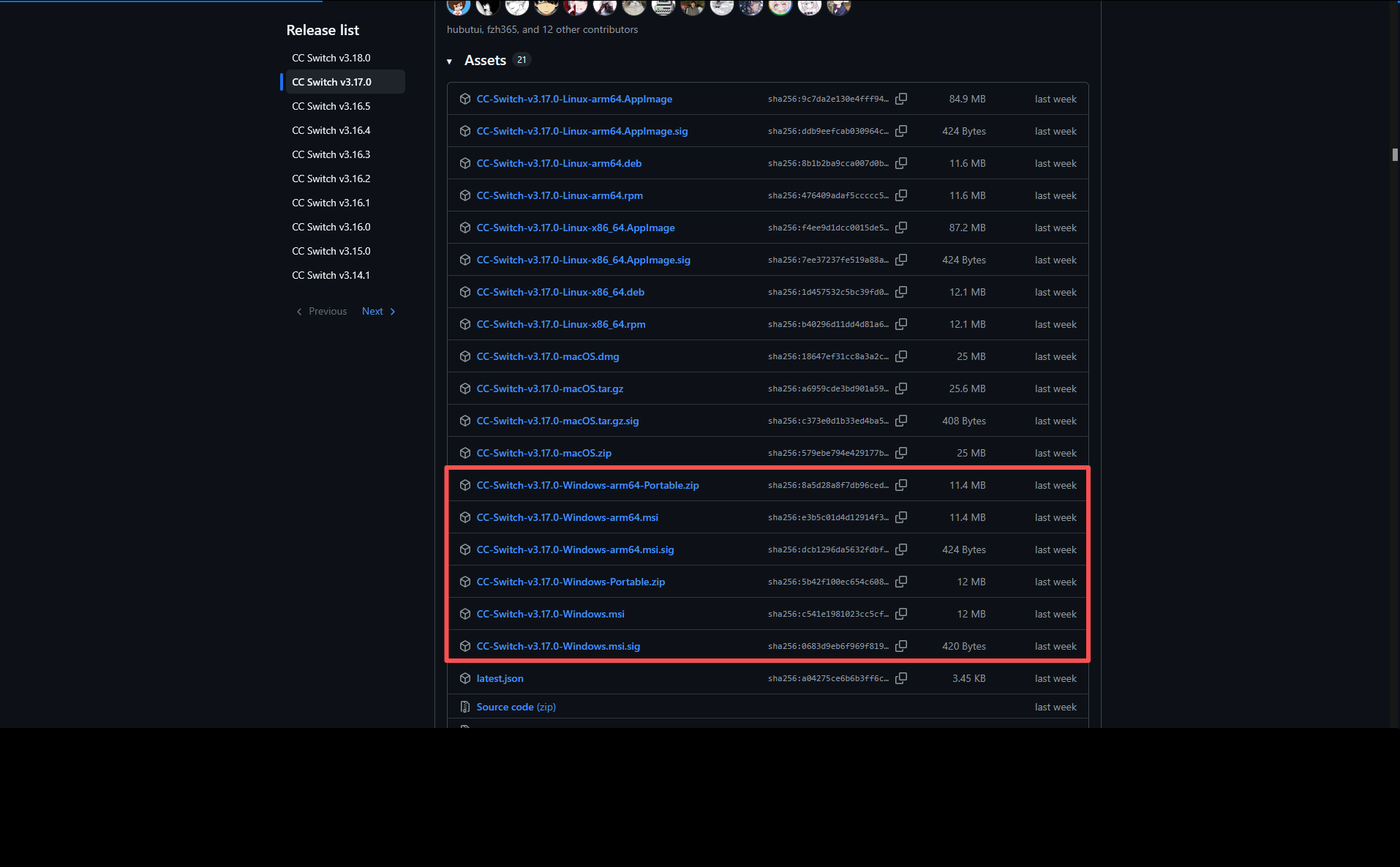Screen dimensions: 1400x867
Task: Open CC Switch v3.16.4 release
Action: pos(331,130)
